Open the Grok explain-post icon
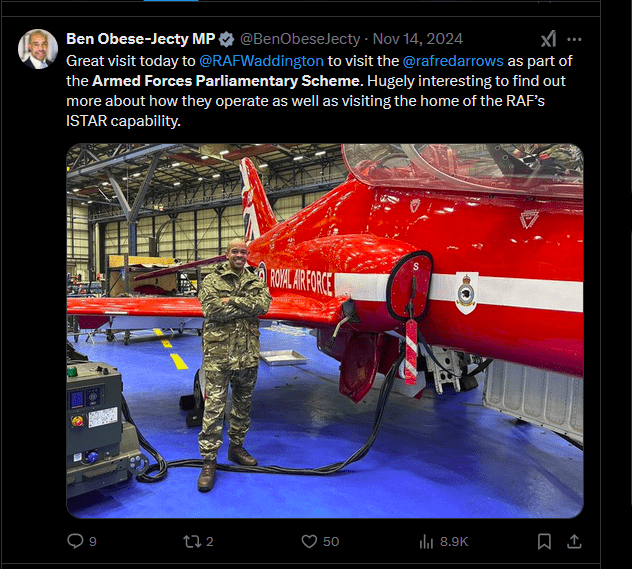The width and height of the screenshot is (632, 569). (549, 39)
